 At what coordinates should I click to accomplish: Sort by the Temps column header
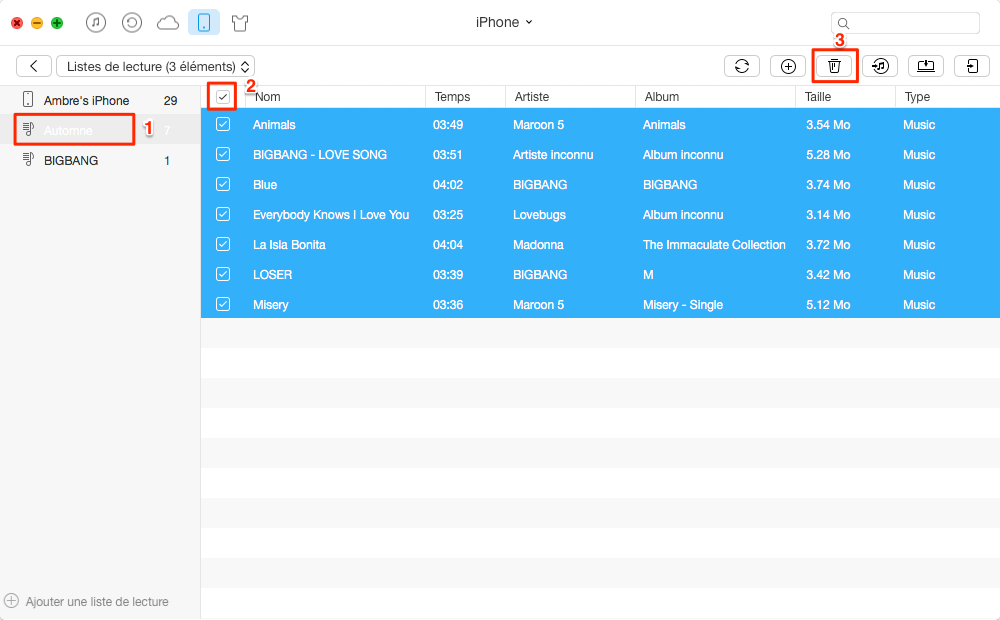(x=466, y=97)
